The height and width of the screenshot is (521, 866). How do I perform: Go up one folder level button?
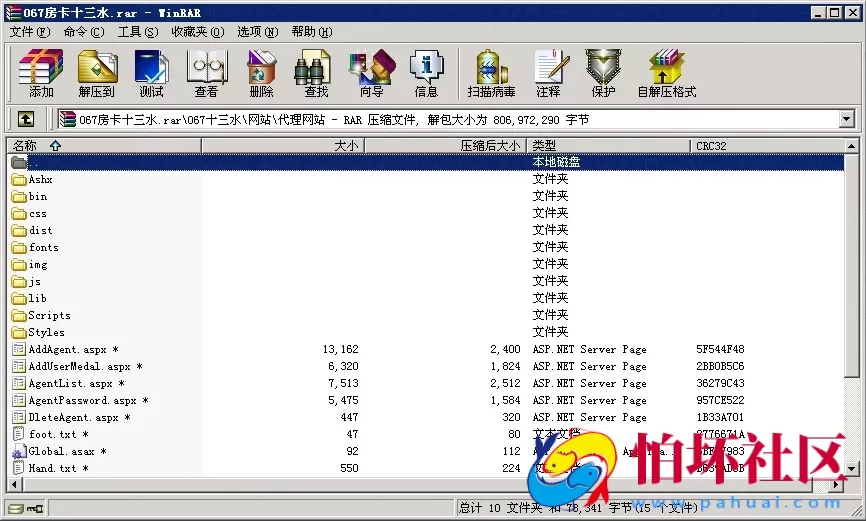(26, 119)
